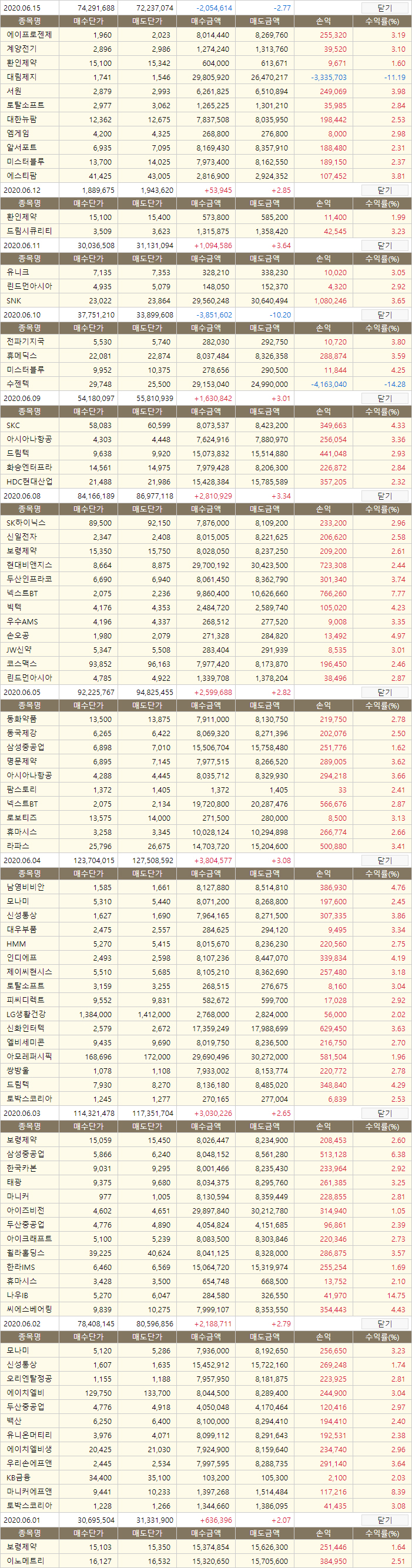Collapse the 2020.06.05 section via 닫기
412x1568 pixels.
pos(384,692)
